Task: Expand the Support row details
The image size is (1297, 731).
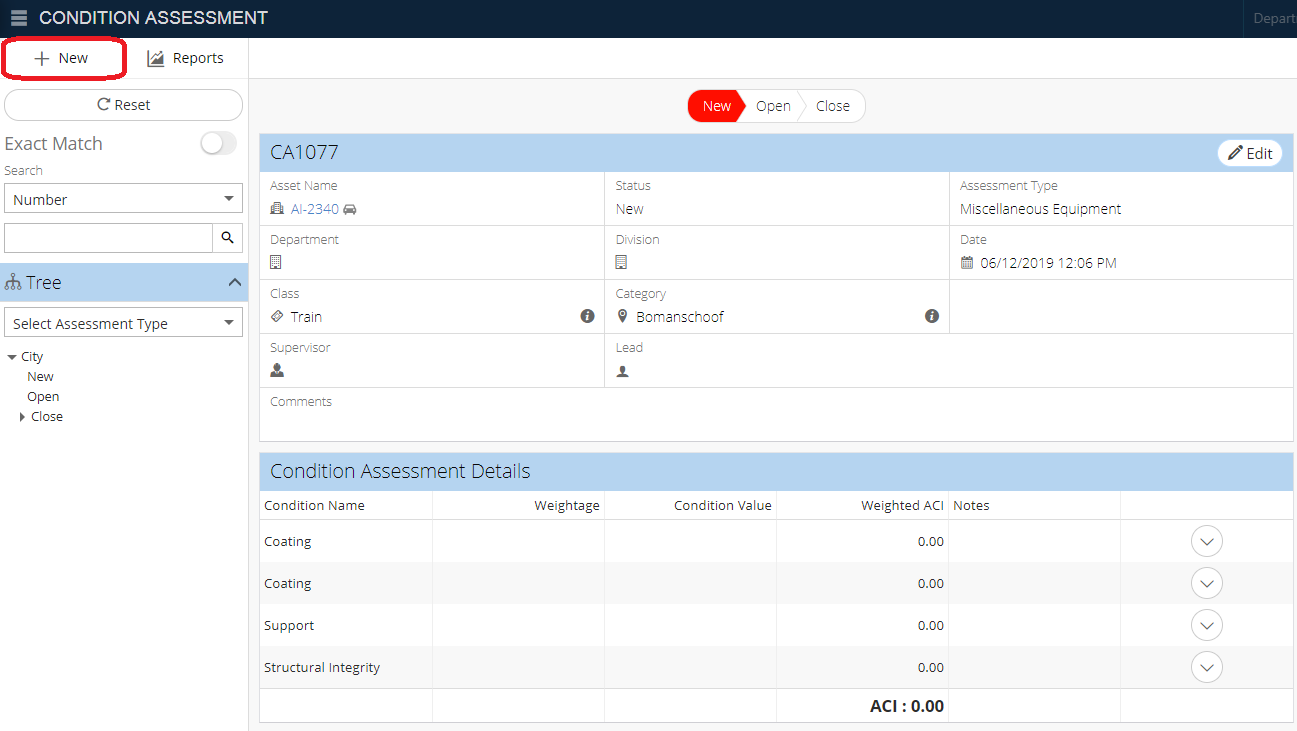Action: 1207,625
